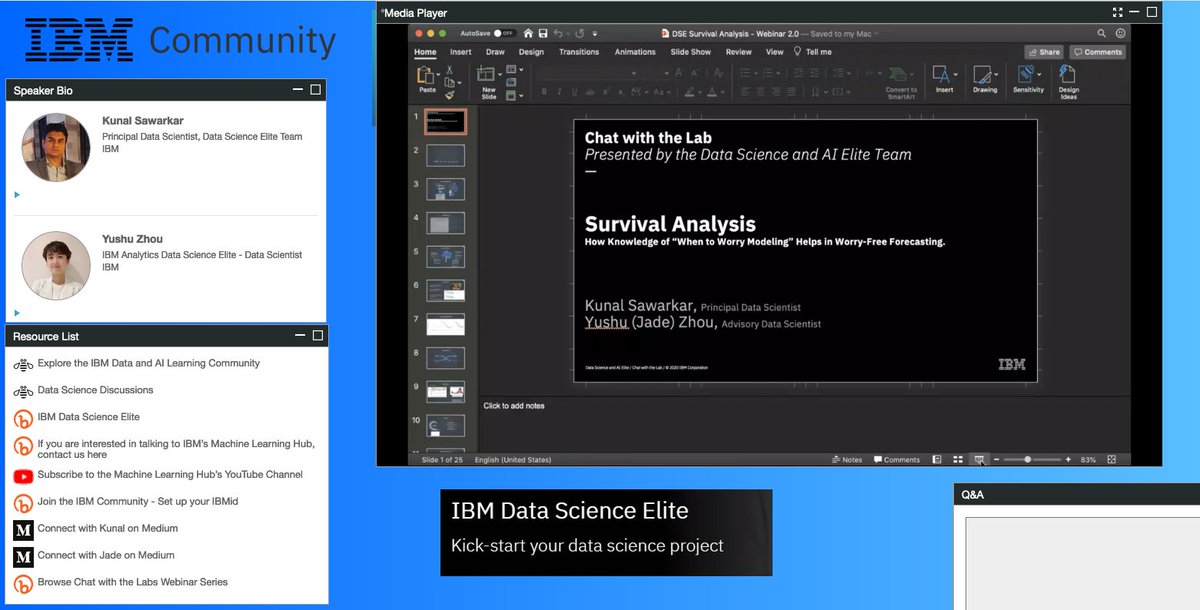Maximize the Resource List panel
This screenshot has width=1200, height=610.
[x=318, y=336]
